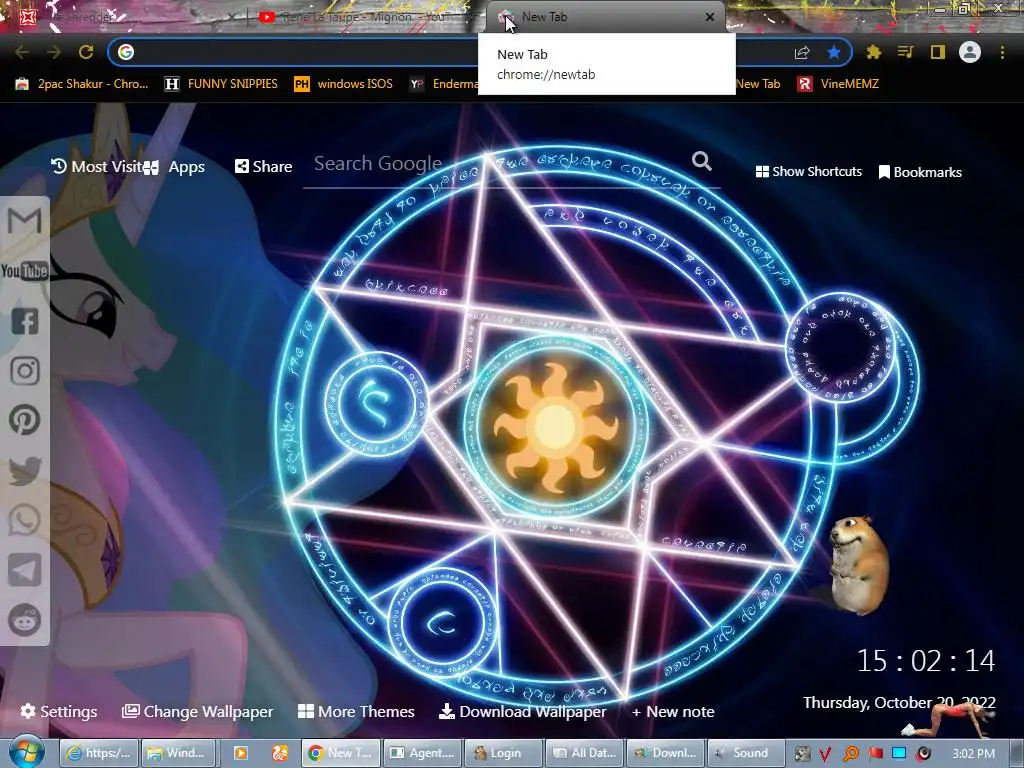The height and width of the screenshot is (768, 1024).
Task: Click Change Wallpaper
Action: pos(198,712)
